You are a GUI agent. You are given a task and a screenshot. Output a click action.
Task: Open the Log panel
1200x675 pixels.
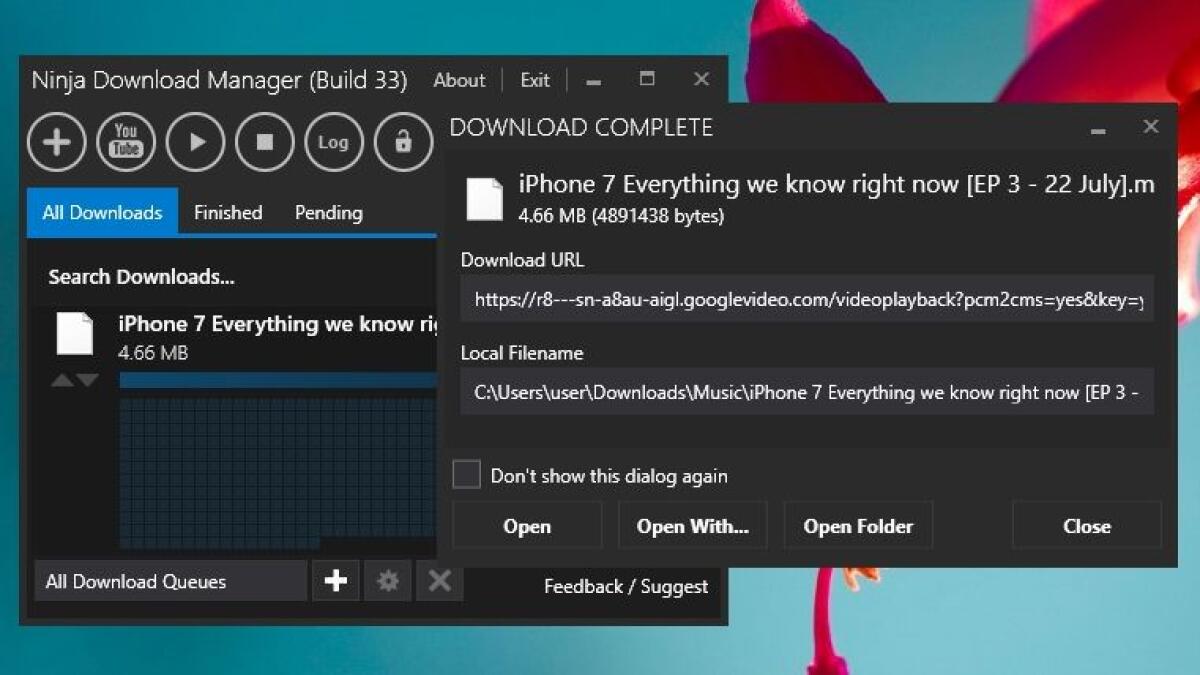click(333, 142)
